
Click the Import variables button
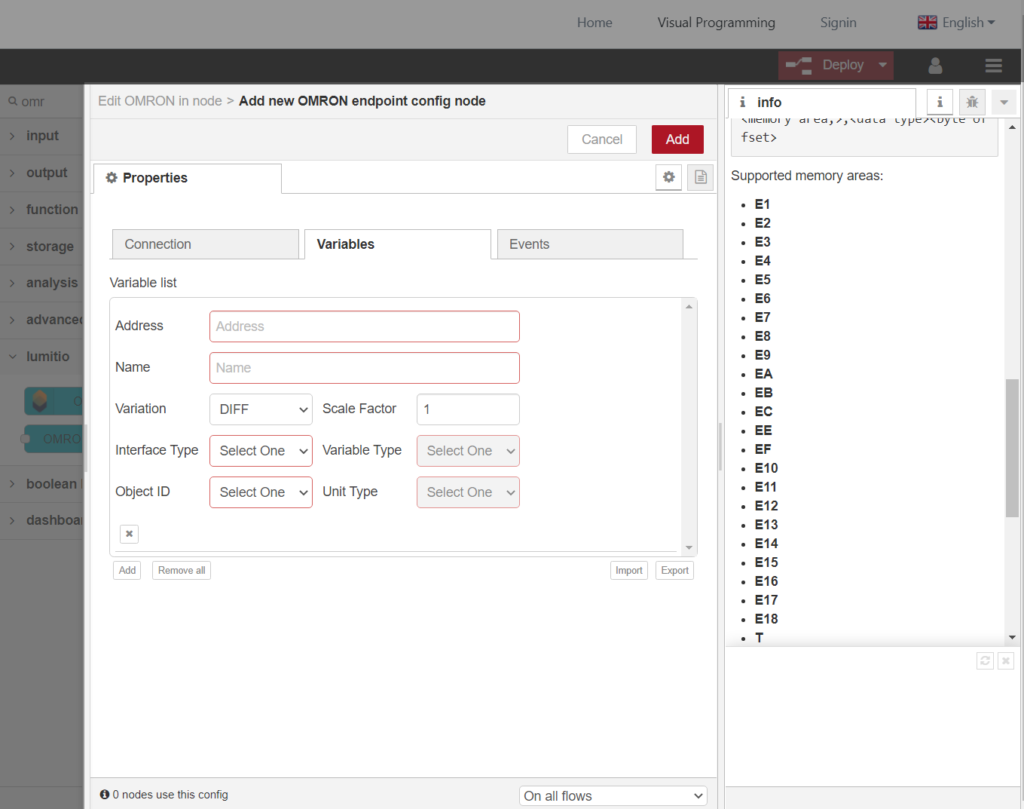[x=628, y=570]
